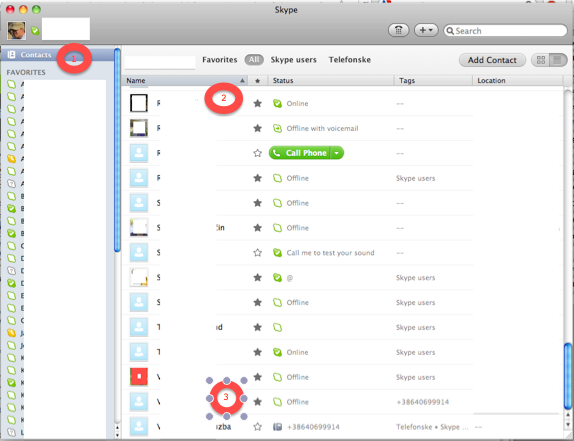
Task: Sort by the favorite star column header
Action: 258,81
